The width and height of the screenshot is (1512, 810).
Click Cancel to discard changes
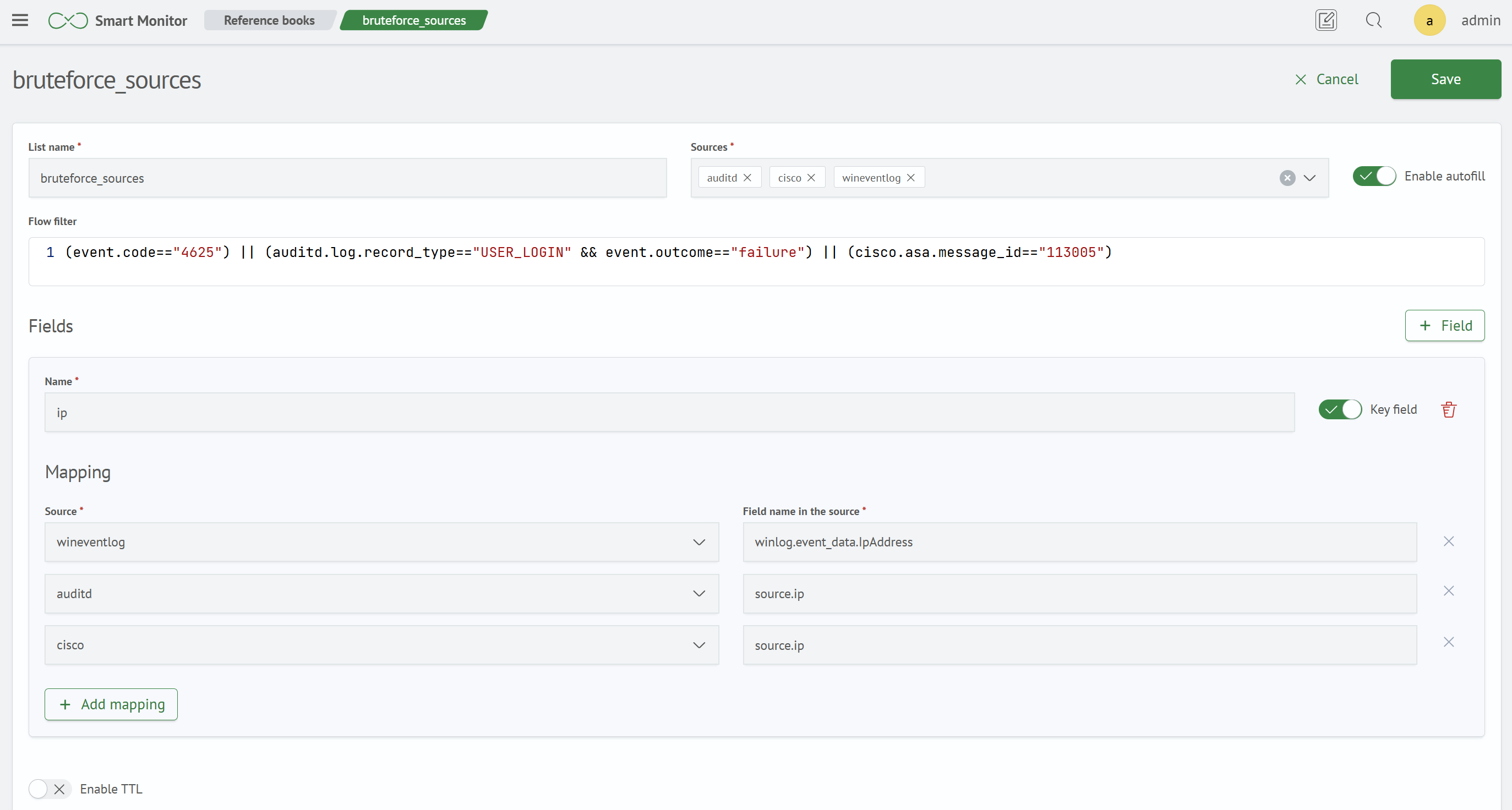point(1327,79)
